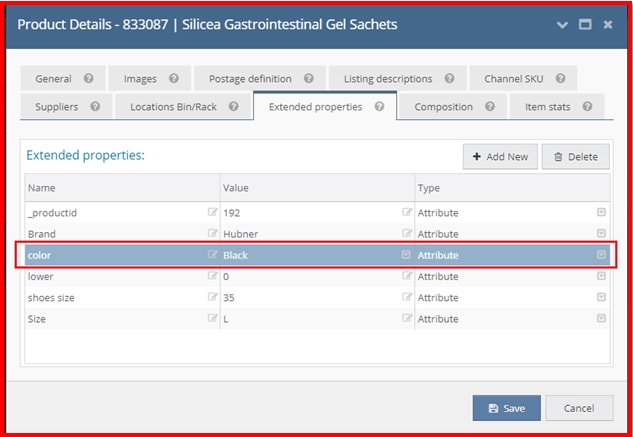Click help icon next to Postage definition

click(x=309, y=79)
